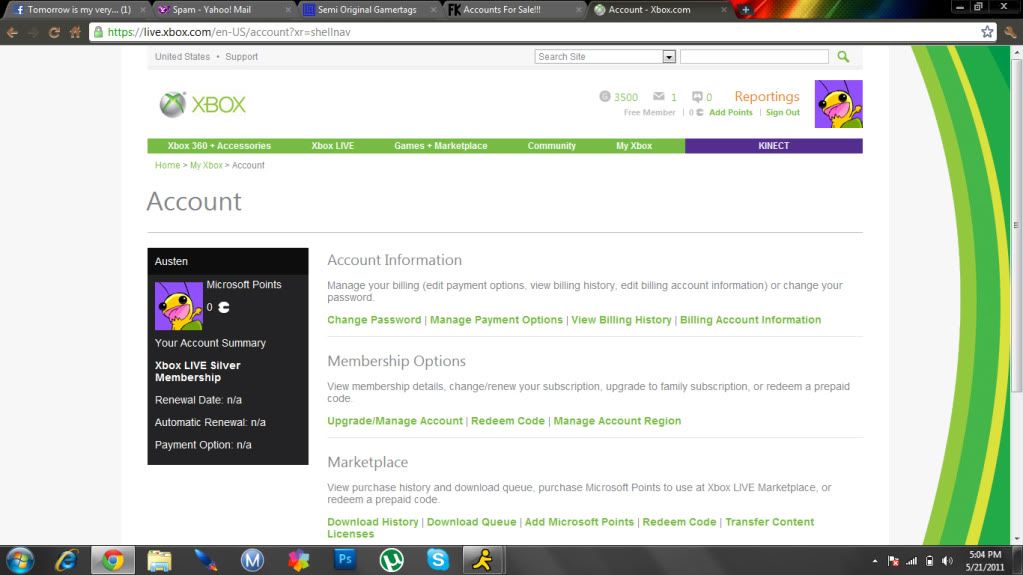This screenshot has width=1023, height=575.
Task: Switch to Google Chrome on the taskbar
Action: coord(112,560)
